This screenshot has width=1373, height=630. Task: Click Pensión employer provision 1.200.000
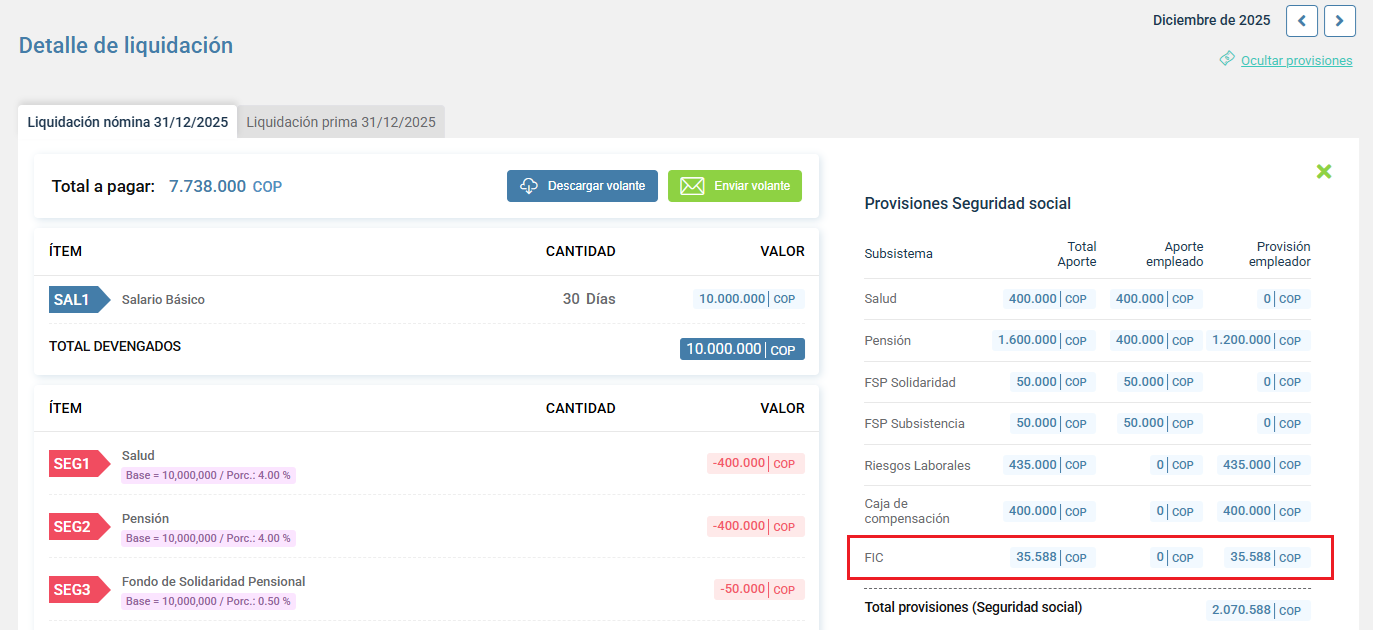click(1257, 341)
